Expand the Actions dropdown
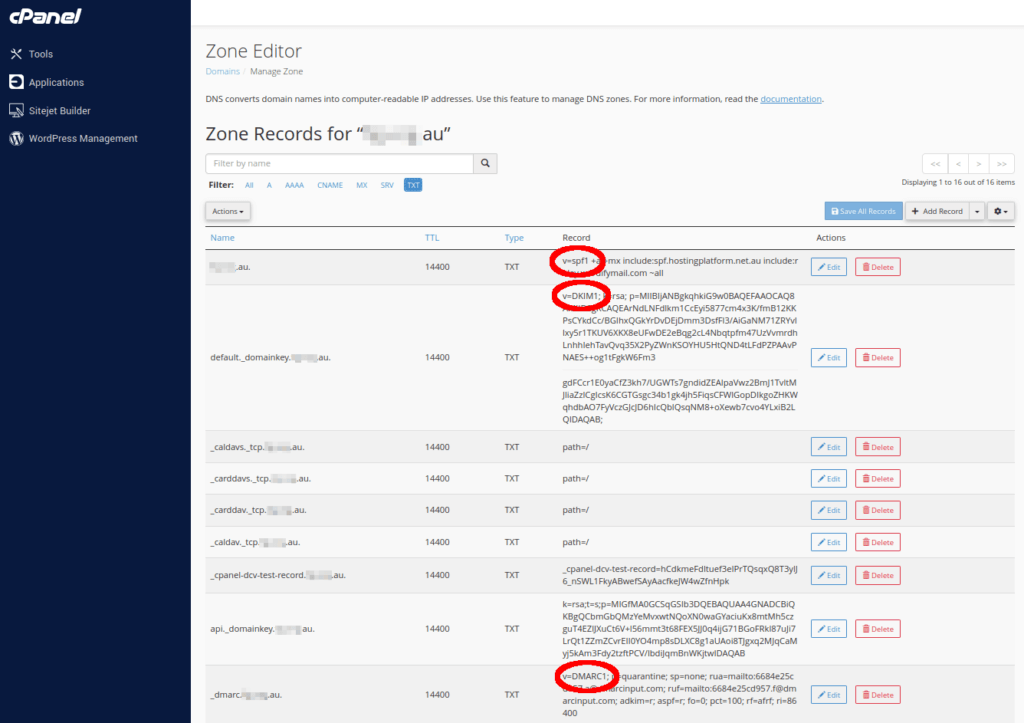This screenshot has width=1024, height=723. point(228,211)
